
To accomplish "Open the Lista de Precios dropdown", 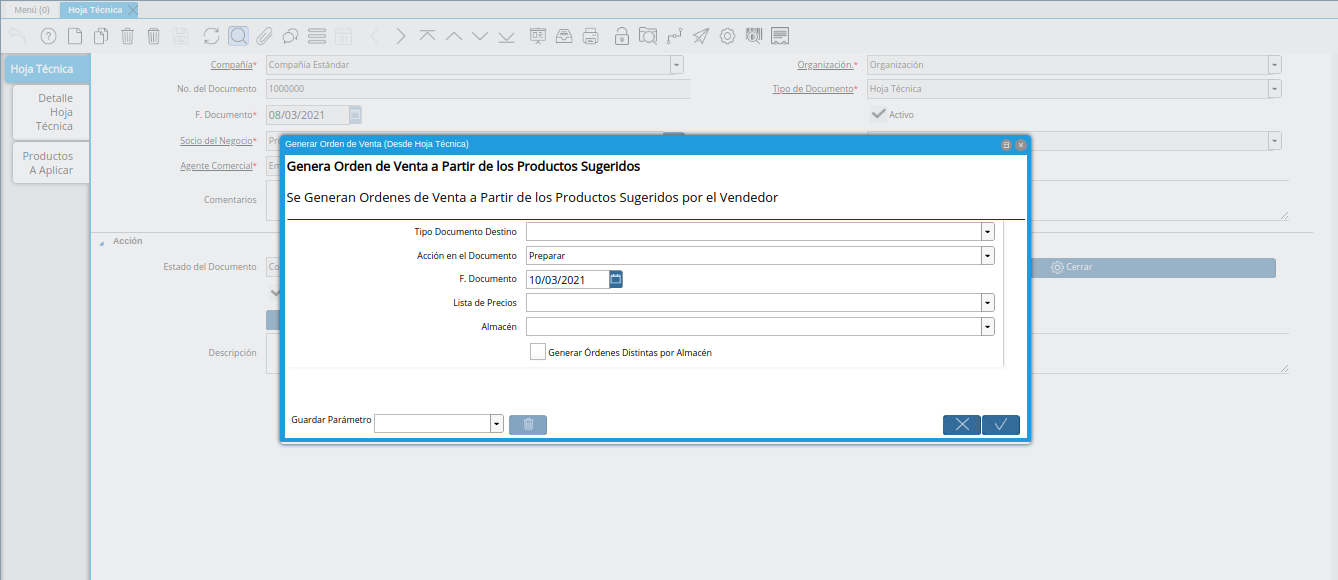I will coord(987,303).
